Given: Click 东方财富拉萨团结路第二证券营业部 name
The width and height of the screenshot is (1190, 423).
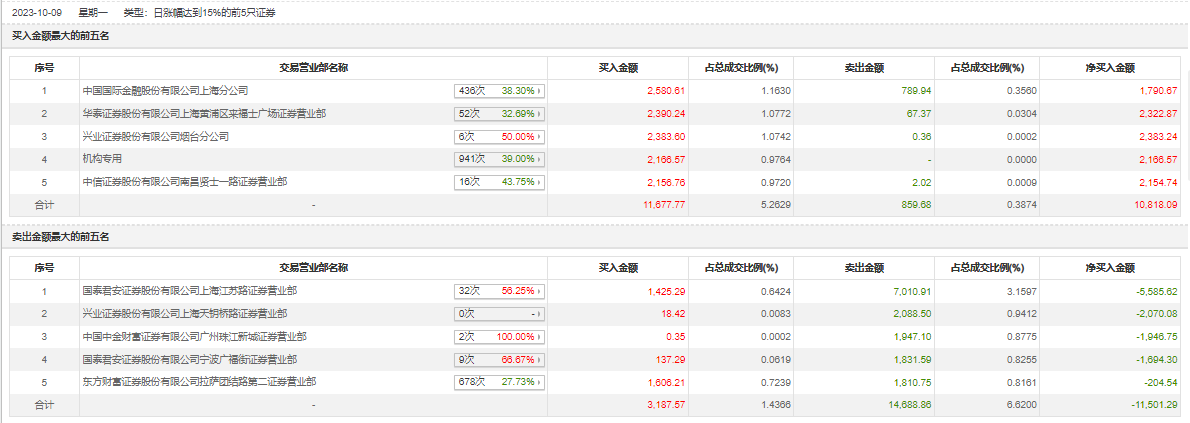Looking at the screenshot, I should (x=199, y=381).
